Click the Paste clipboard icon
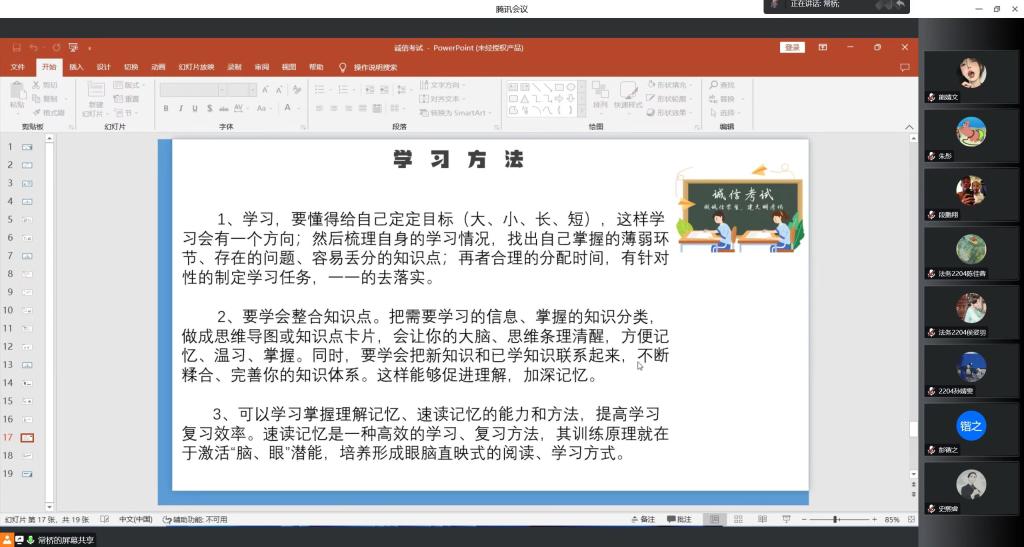This screenshot has width=1024, height=547. pos(17,91)
